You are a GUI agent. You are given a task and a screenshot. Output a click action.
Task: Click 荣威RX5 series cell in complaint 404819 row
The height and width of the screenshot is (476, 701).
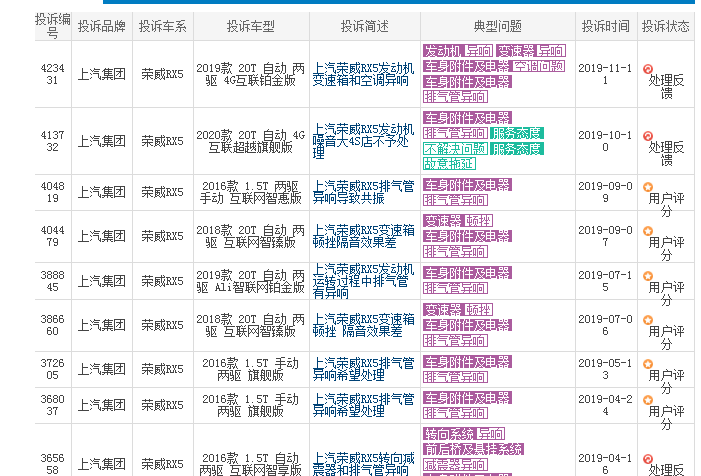coord(162,192)
